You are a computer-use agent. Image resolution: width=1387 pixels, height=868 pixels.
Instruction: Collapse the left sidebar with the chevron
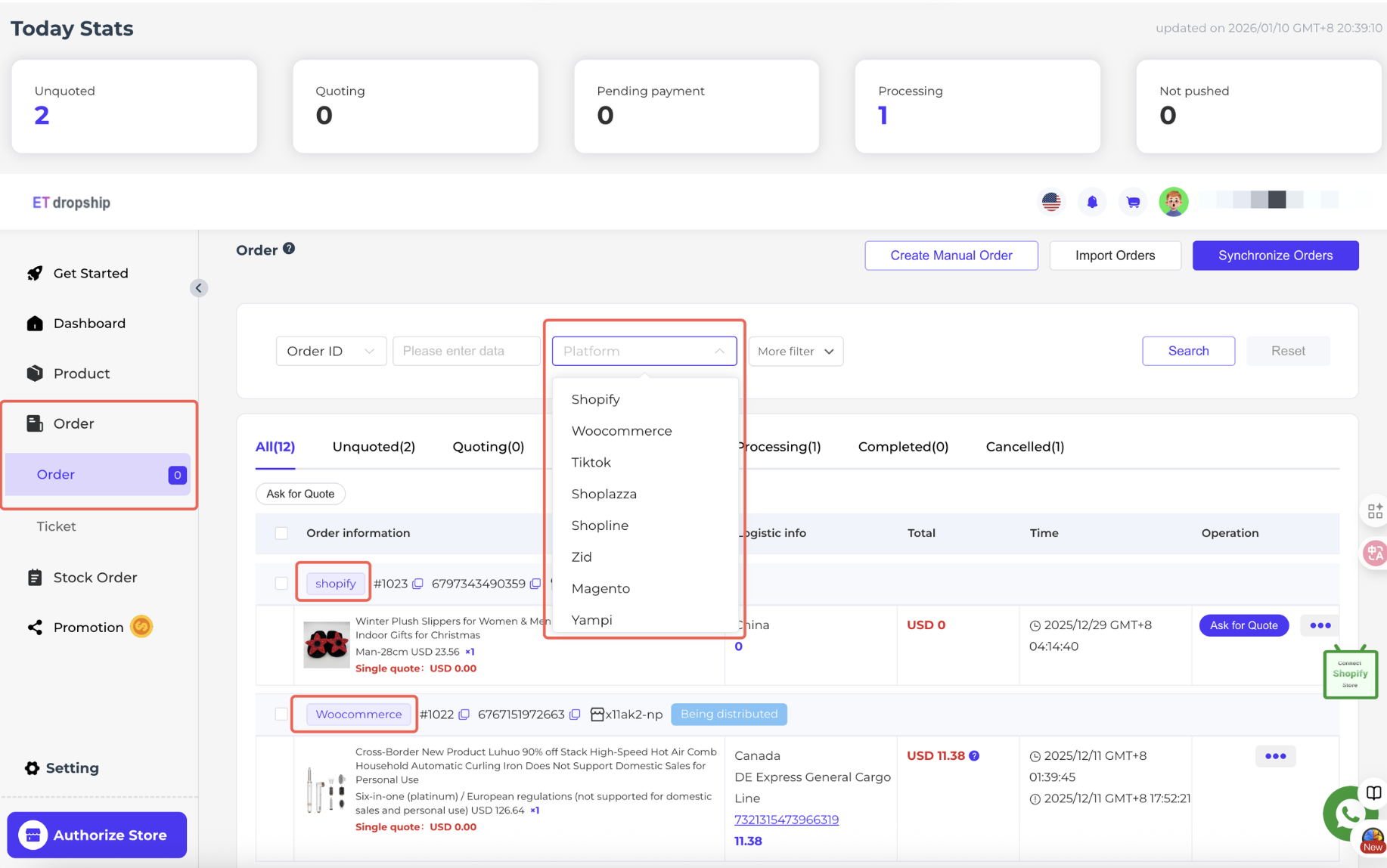199,288
